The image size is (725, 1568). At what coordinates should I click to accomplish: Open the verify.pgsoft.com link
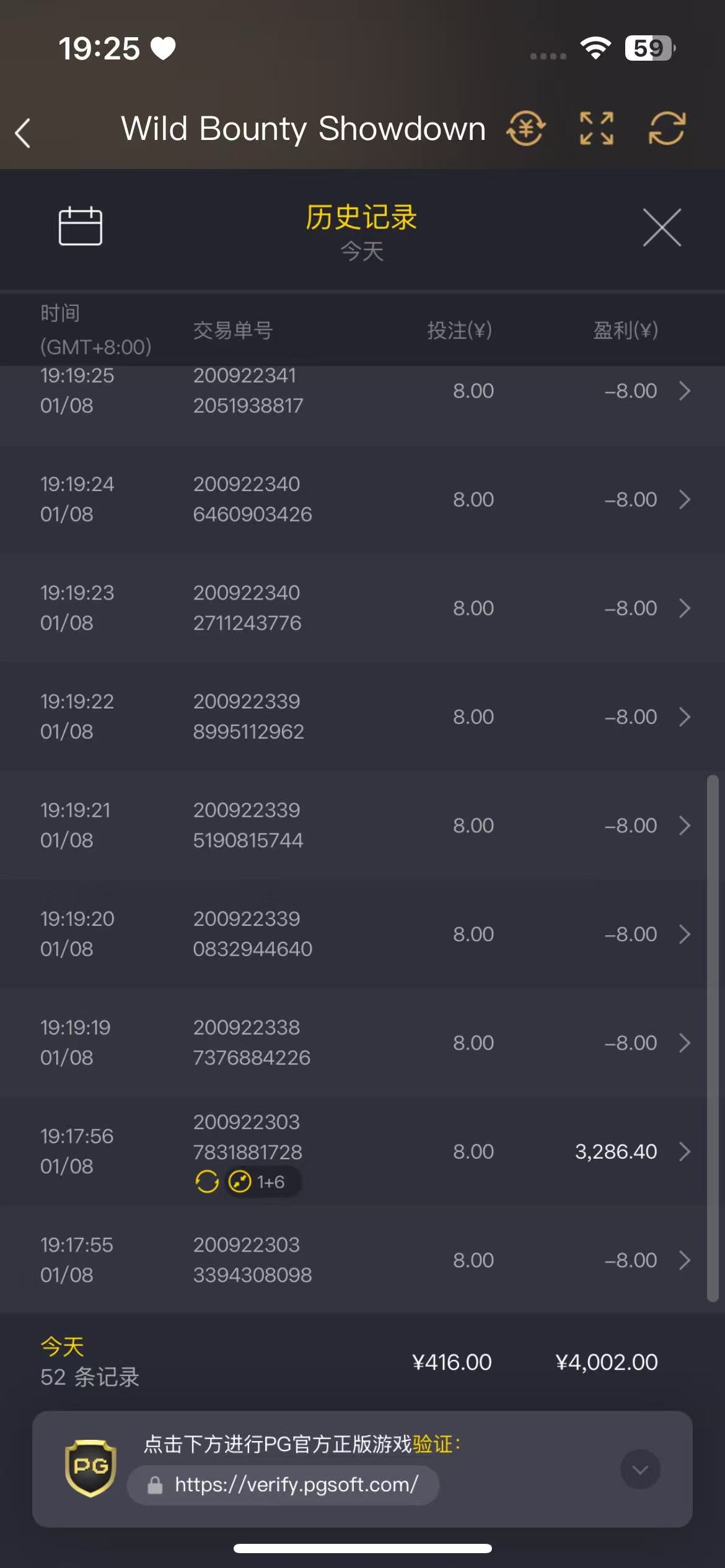pyautogui.click(x=296, y=1484)
